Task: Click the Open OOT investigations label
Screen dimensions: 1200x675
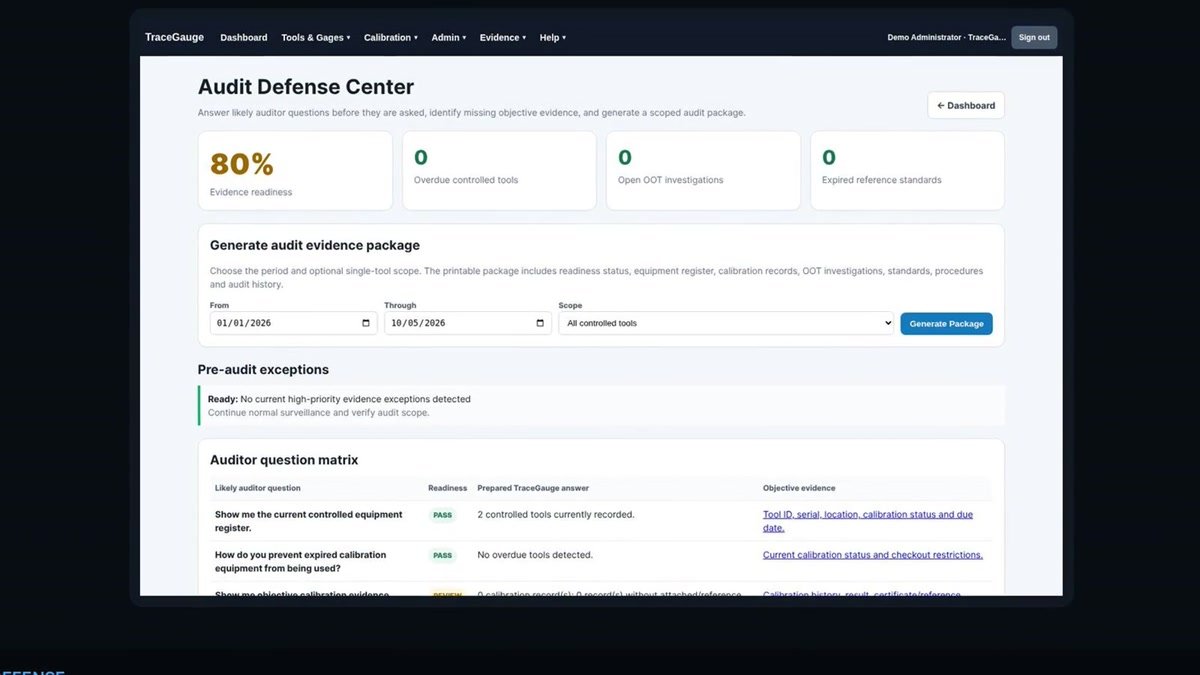Action: click(x=671, y=180)
